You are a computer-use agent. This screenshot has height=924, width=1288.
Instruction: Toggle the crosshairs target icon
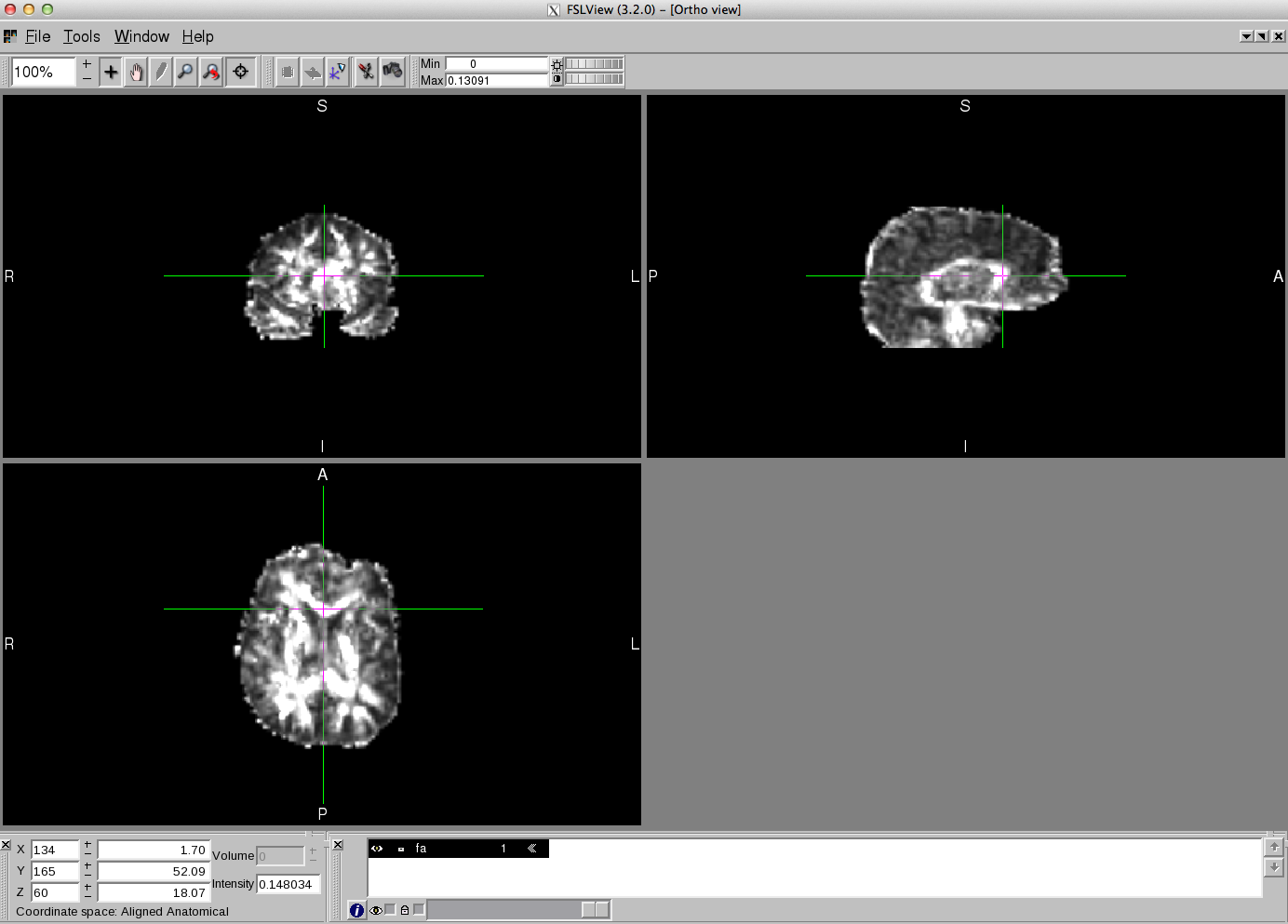pos(241,72)
